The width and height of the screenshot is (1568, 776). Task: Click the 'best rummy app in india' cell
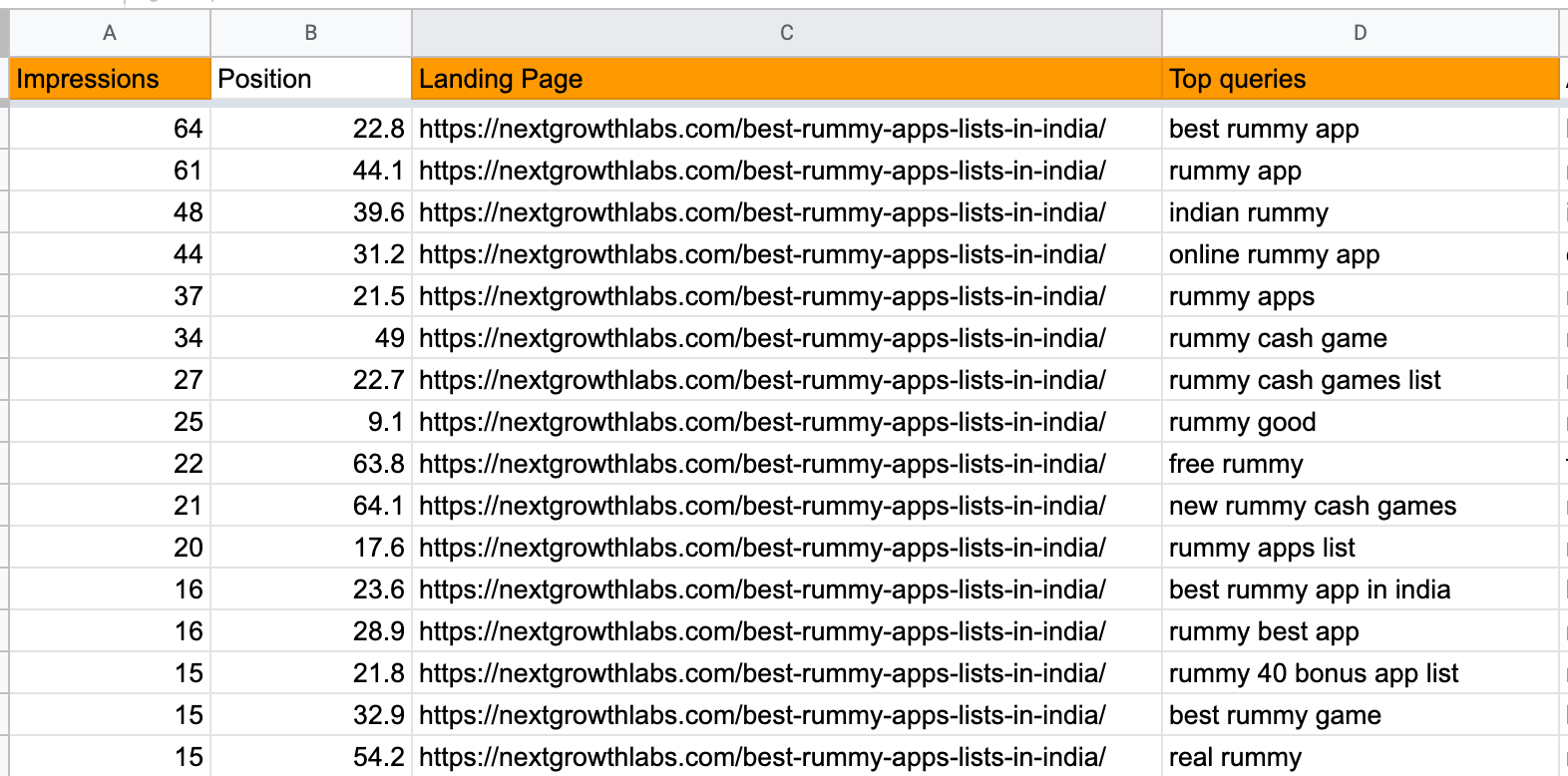point(1361,589)
